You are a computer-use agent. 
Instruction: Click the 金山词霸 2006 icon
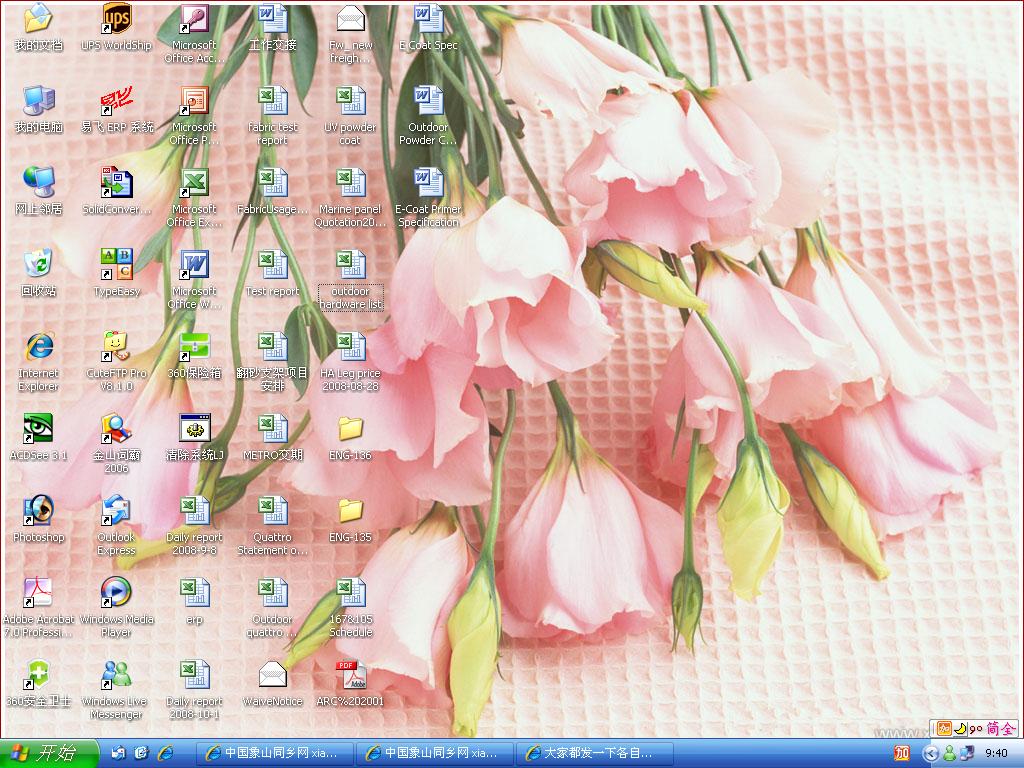click(x=116, y=443)
